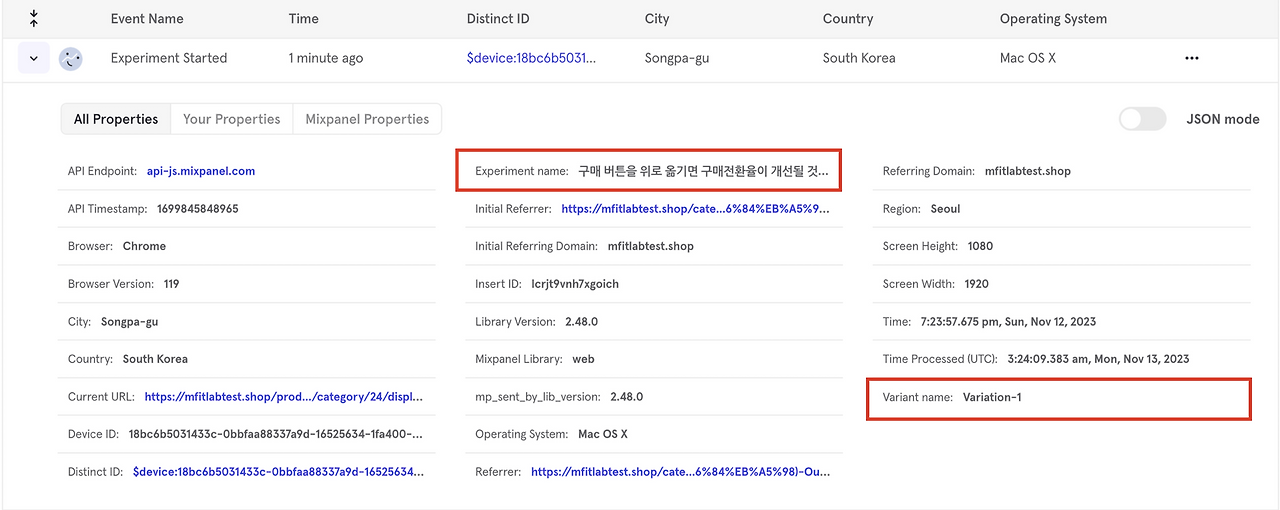Click South Korea in the event row
1280x510 pixels.
click(x=859, y=58)
